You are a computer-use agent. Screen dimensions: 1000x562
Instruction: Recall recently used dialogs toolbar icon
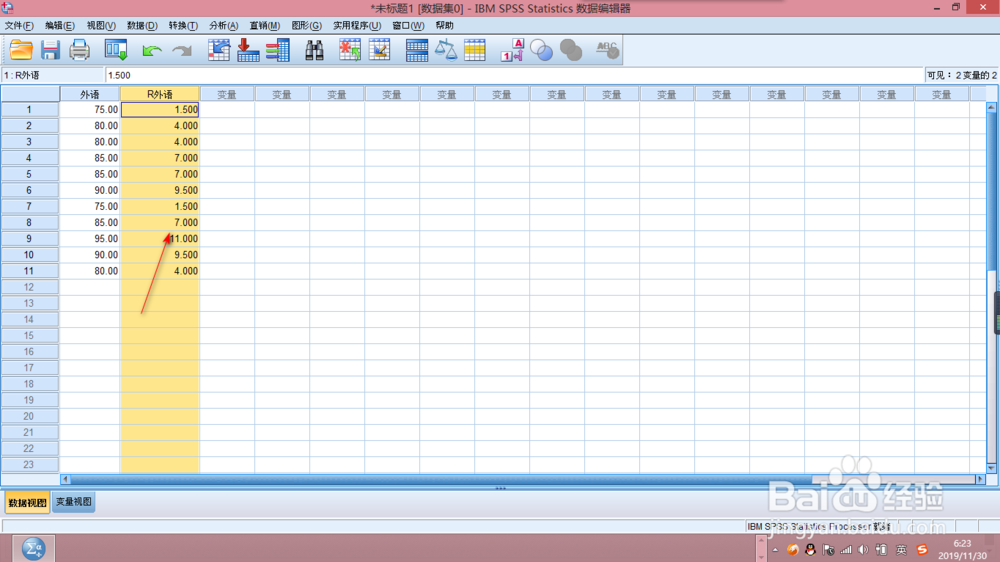pos(116,50)
